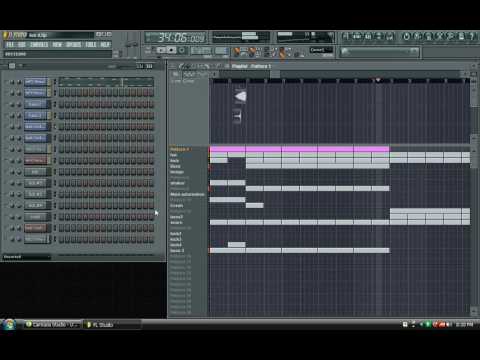This screenshot has height=360, width=480.
Task: Click the transport Record button
Action: point(182,50)
